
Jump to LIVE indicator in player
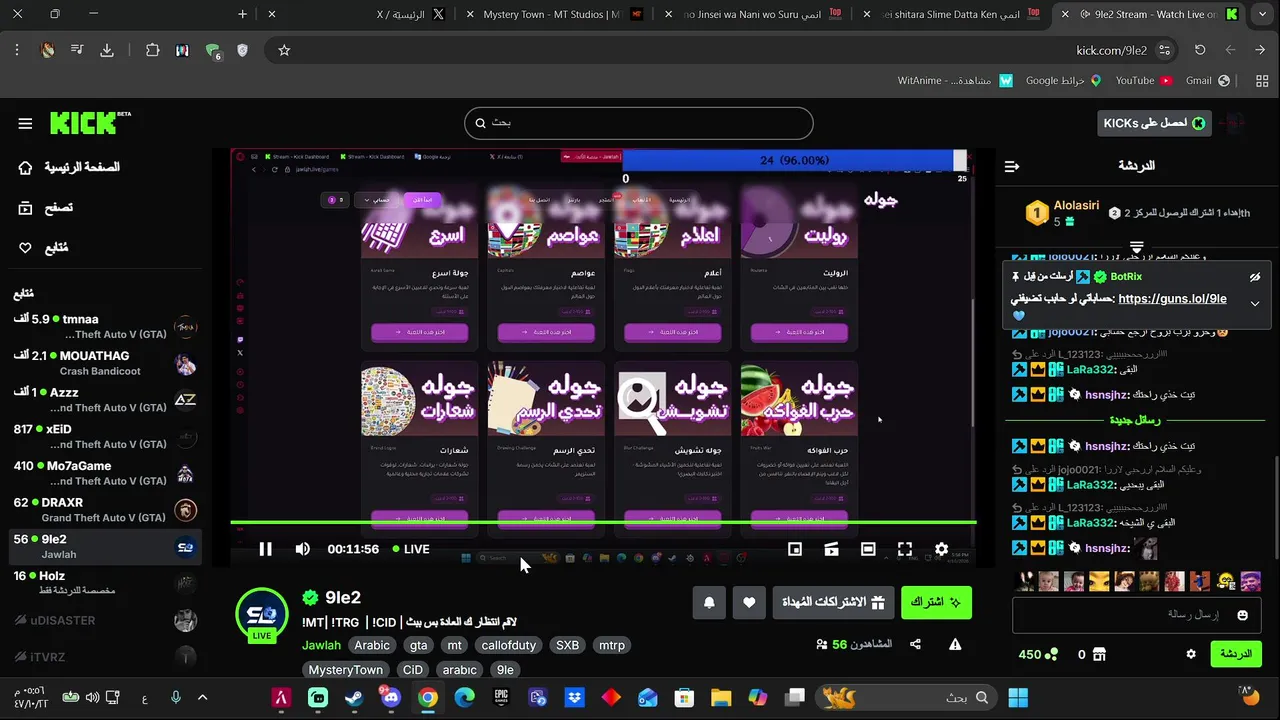coord(411,549)
